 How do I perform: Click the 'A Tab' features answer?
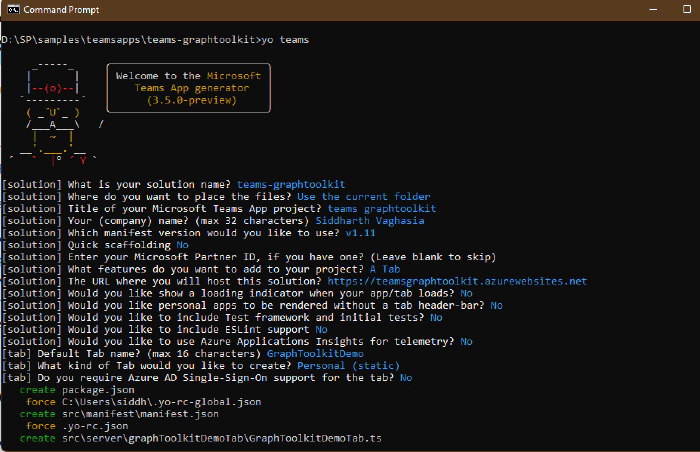(386, 269)
